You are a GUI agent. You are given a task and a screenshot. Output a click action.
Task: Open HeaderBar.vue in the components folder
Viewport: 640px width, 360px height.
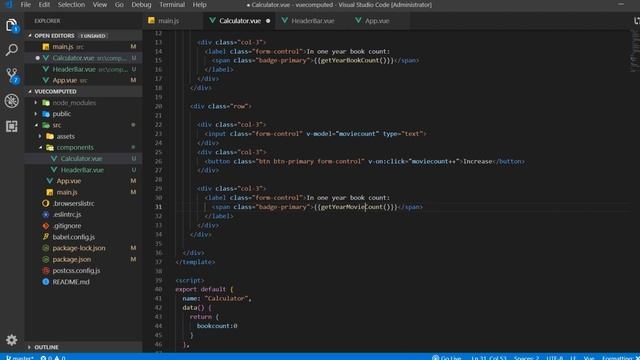pyautogui.click(x=82, y=169)
